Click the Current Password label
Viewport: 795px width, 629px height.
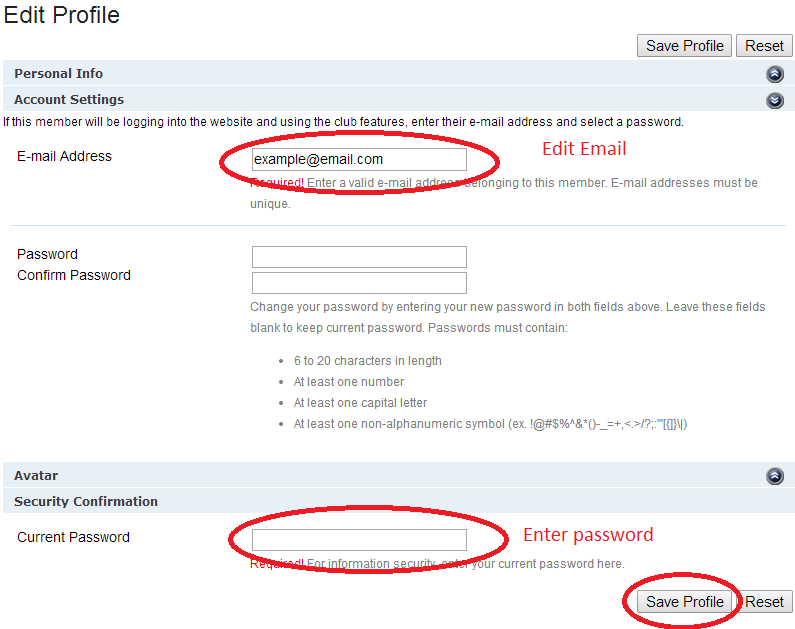click(73, 537)
